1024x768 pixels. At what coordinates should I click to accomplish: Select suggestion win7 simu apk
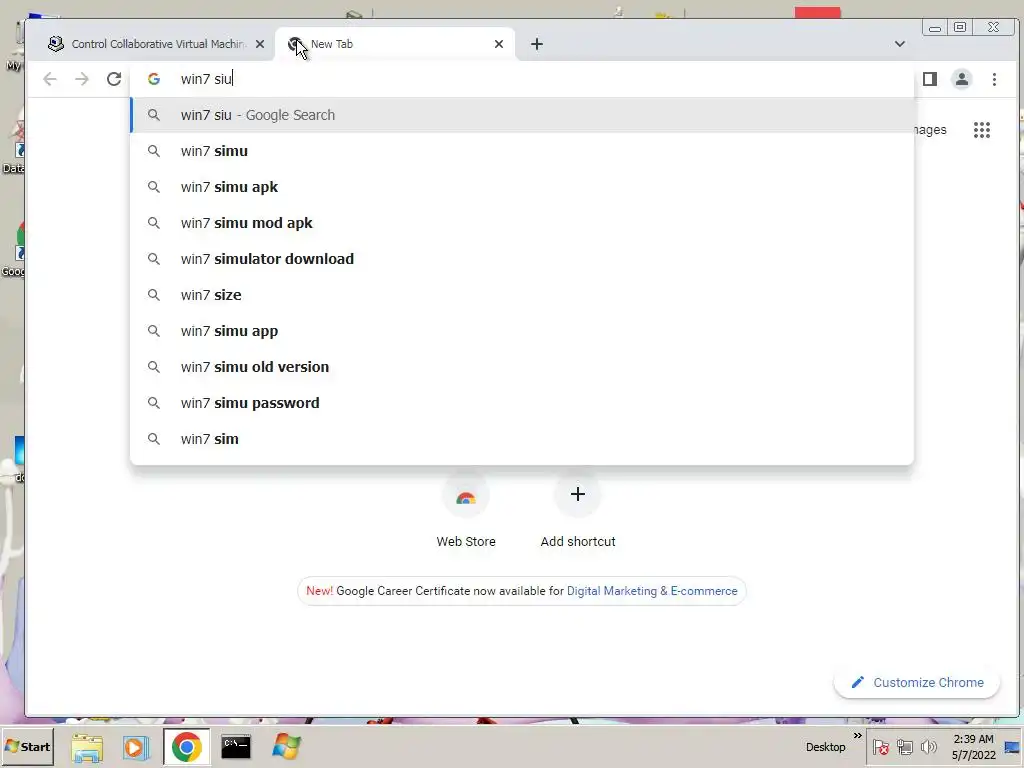[522, 187]
